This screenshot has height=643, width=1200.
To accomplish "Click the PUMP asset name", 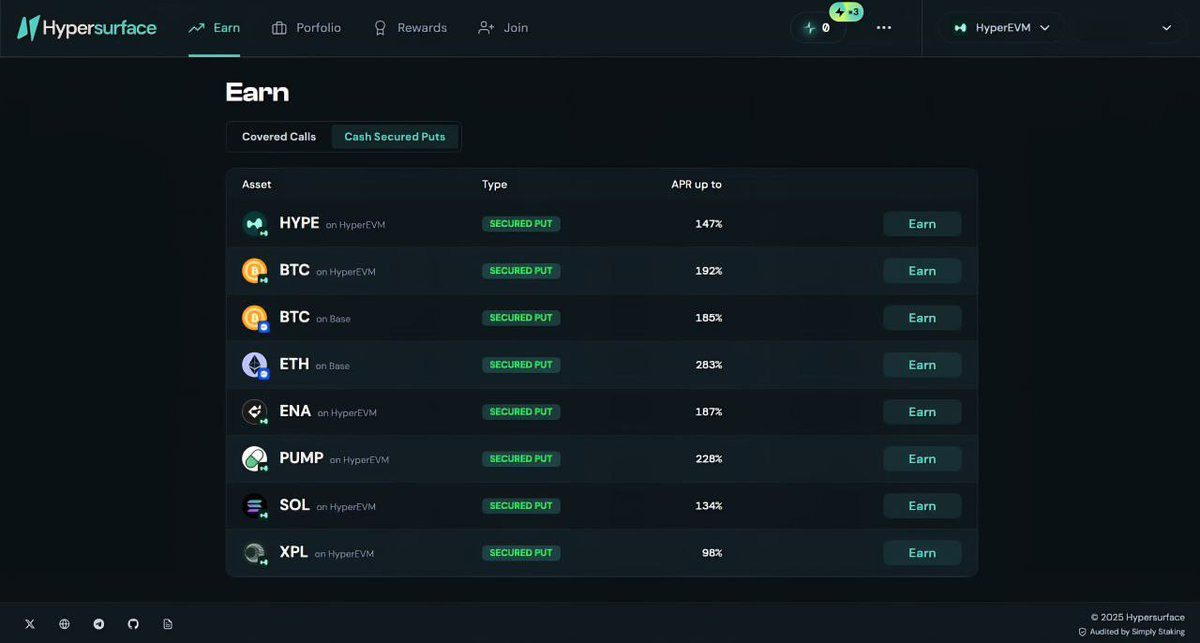I will (x=301, y=458).
